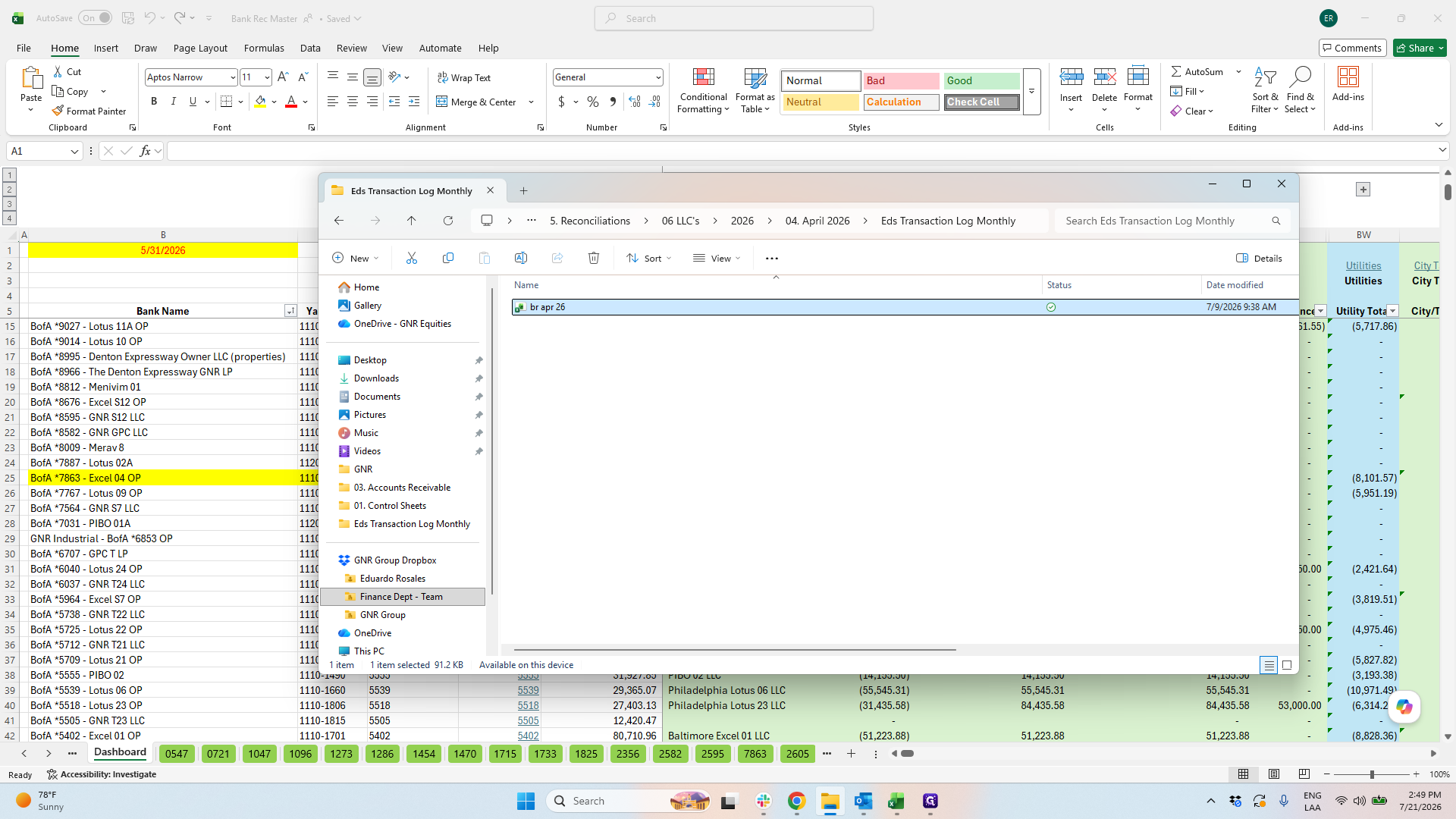This screenshot has width=1456, height=819.
Task: Open Outlook from the taskbar
Action: (x=863, y=801)
